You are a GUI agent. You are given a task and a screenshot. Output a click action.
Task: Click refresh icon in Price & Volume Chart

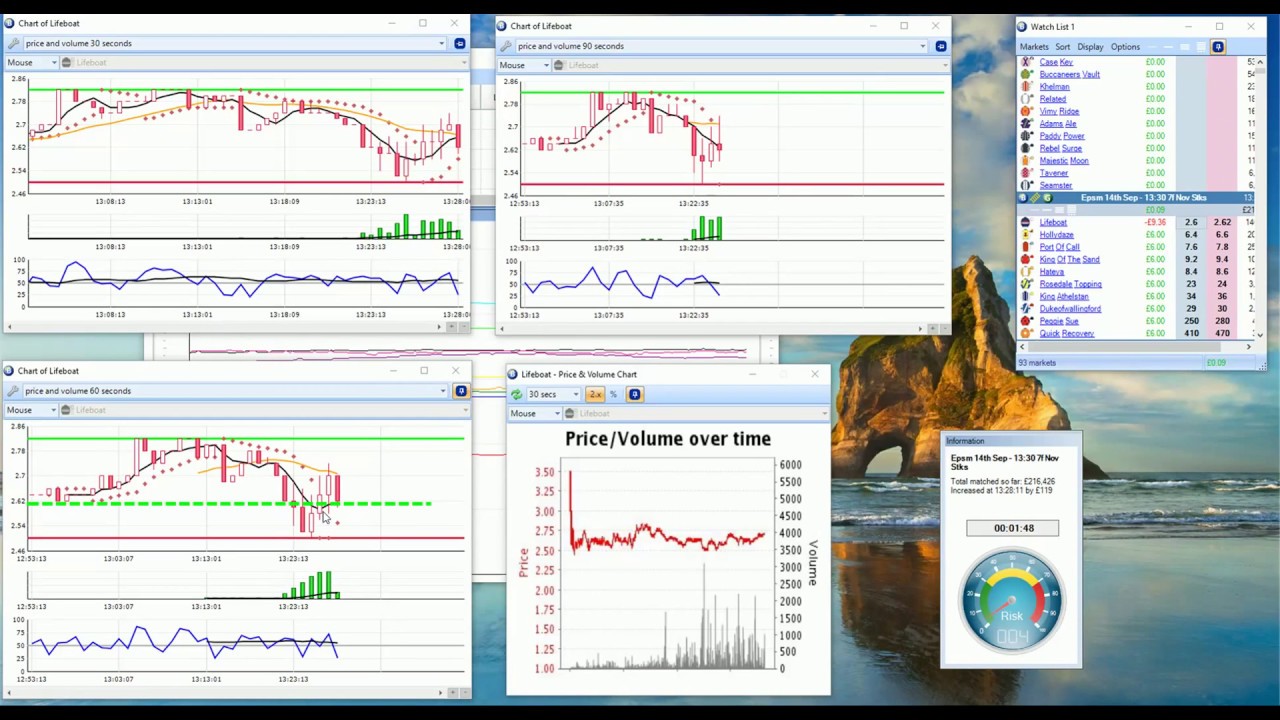[516, 394]
